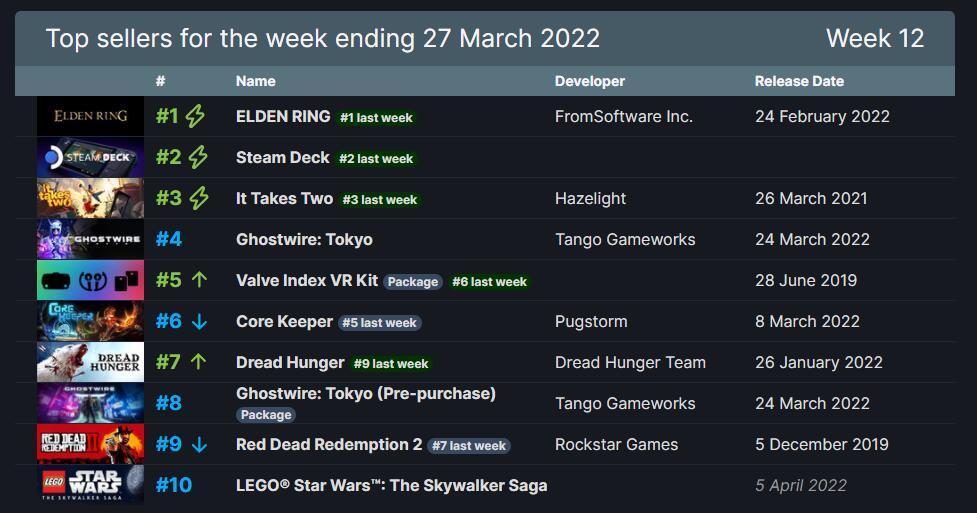Click the Package badge next to Valve Index

click(412, 282)
